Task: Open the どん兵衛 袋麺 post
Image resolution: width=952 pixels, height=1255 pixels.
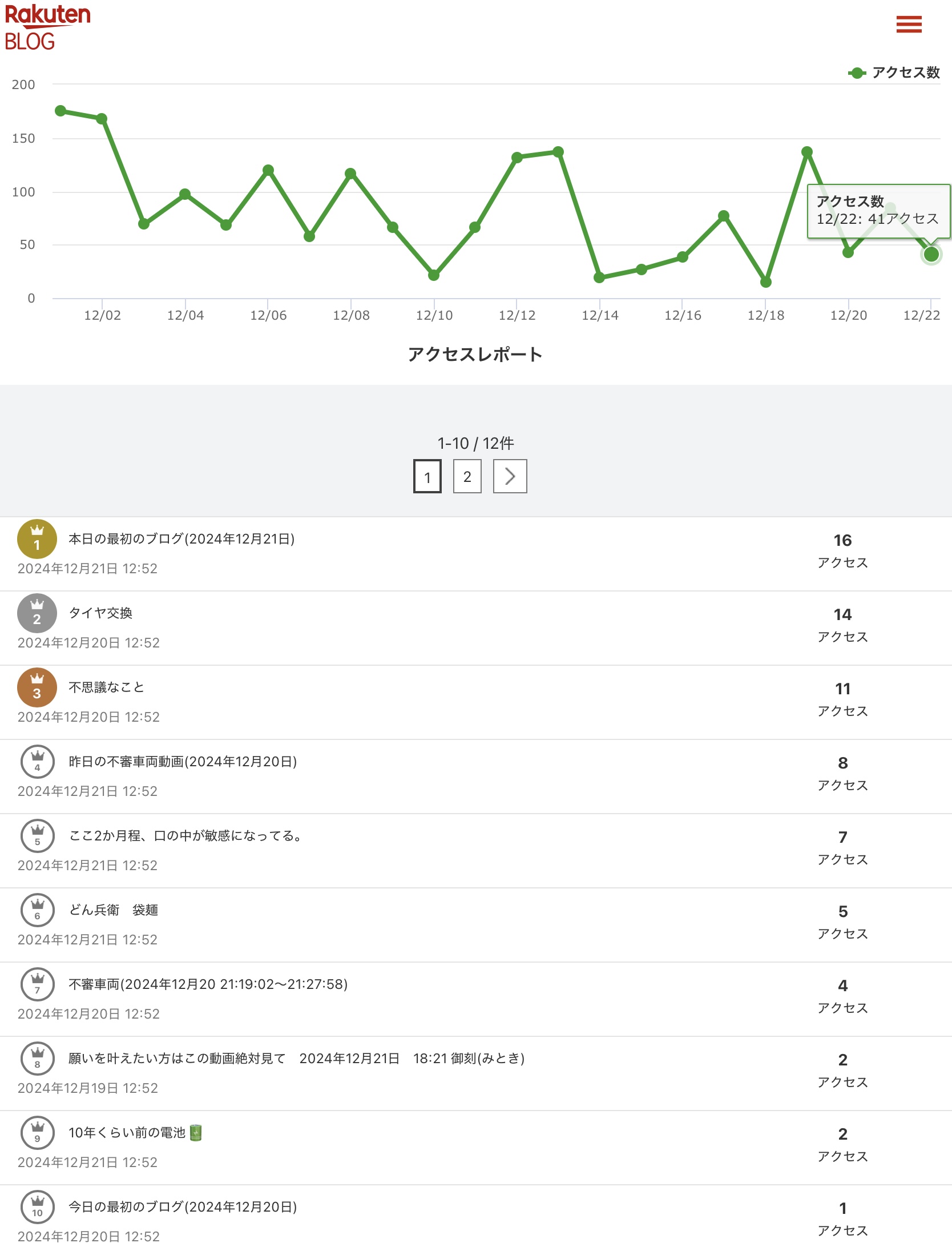Action: coord(113,910)
